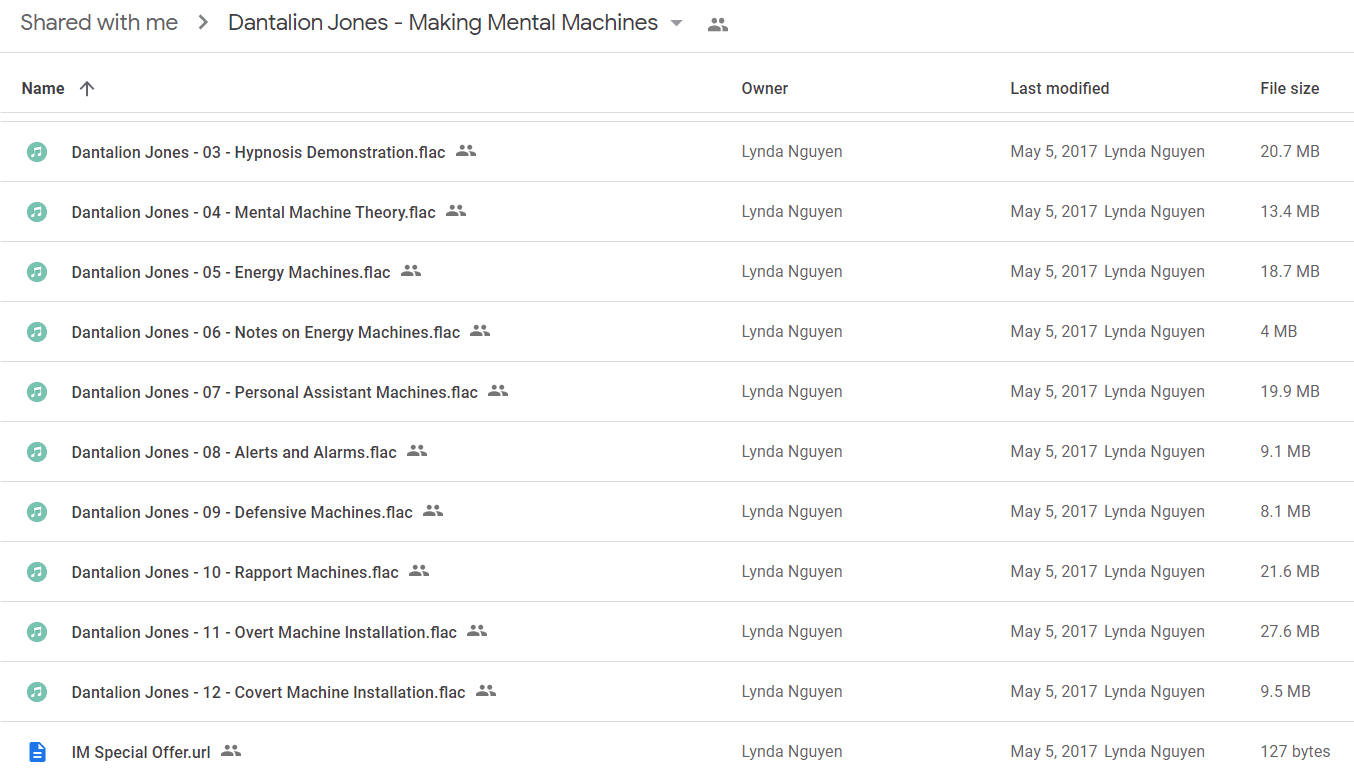
Task: Click shared-people icon beside folder title dropdown
Action: tap(717, 25)
